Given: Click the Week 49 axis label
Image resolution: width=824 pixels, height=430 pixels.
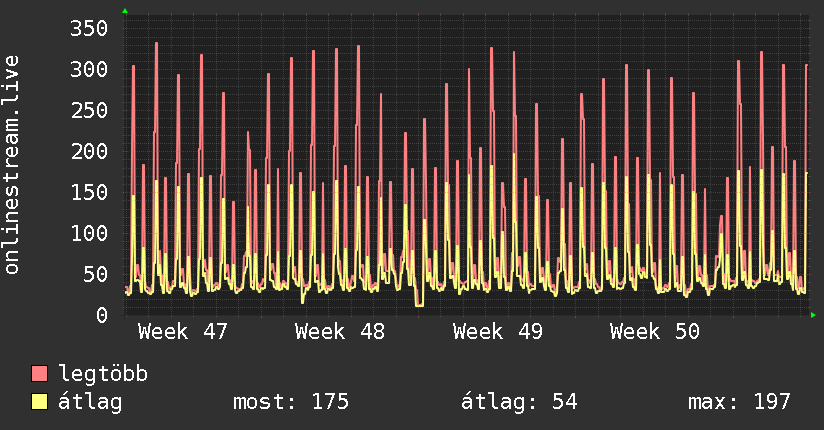Looking at the screenshot, I should (x=498, y=332).
